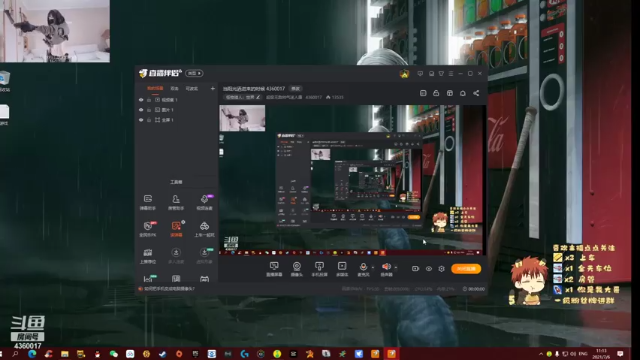Expand the microphone dropdown arrow
Screen dimensions: 640x360
(373, 267)
